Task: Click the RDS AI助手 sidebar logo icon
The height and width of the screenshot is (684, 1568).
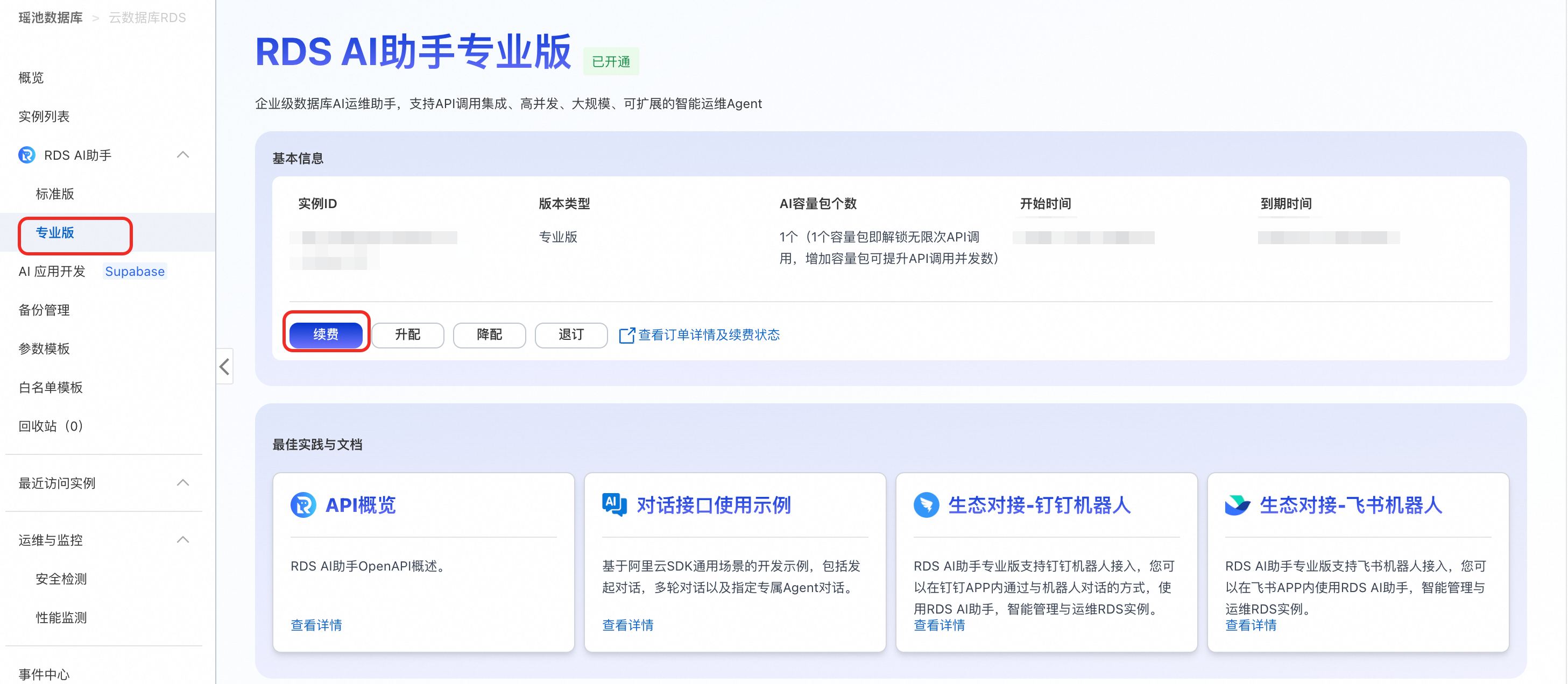Action: (27, 155)
